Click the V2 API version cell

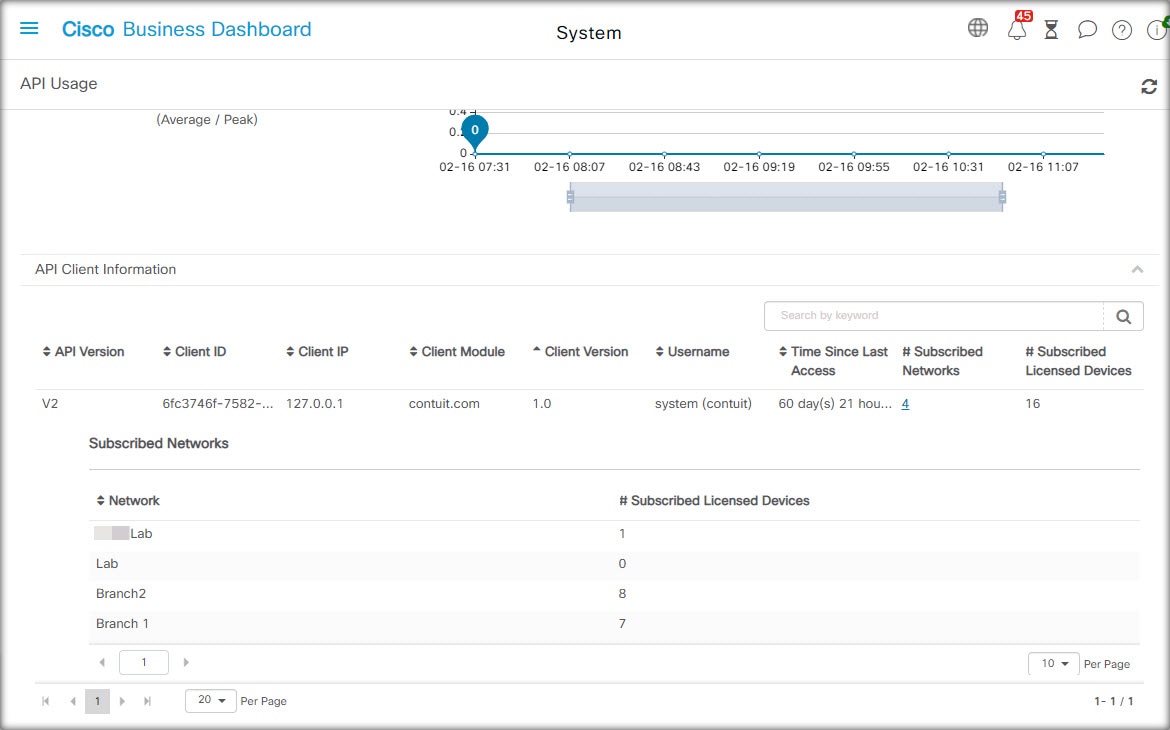tap(50, 404)
